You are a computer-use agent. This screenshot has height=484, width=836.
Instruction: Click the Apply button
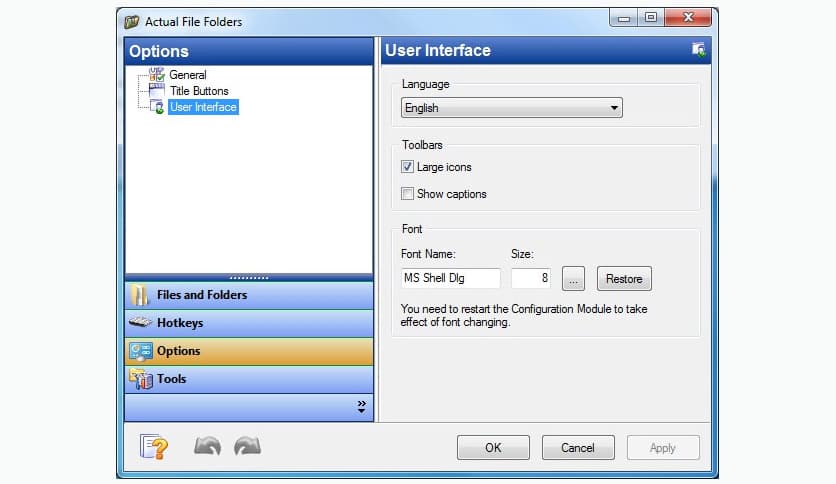click(x=663, y=448)
